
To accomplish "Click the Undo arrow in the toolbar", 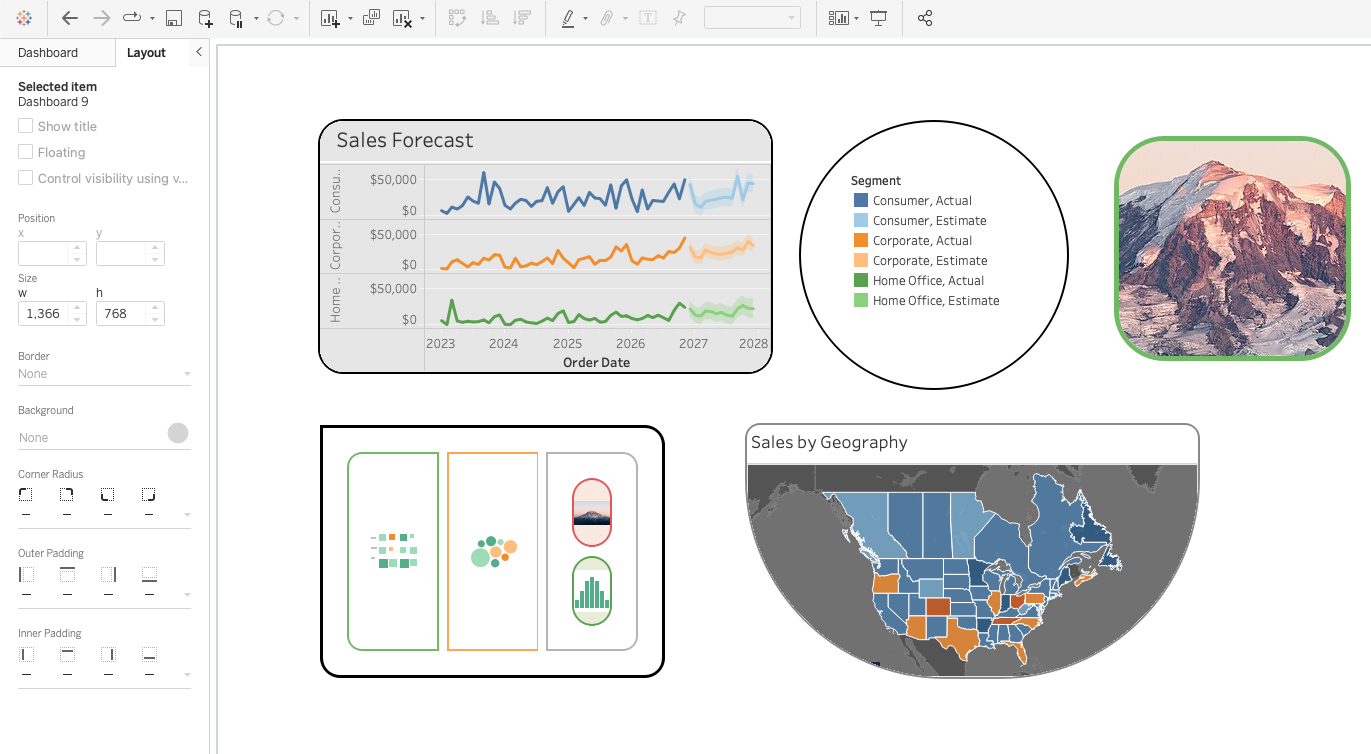I will (68, 18).
